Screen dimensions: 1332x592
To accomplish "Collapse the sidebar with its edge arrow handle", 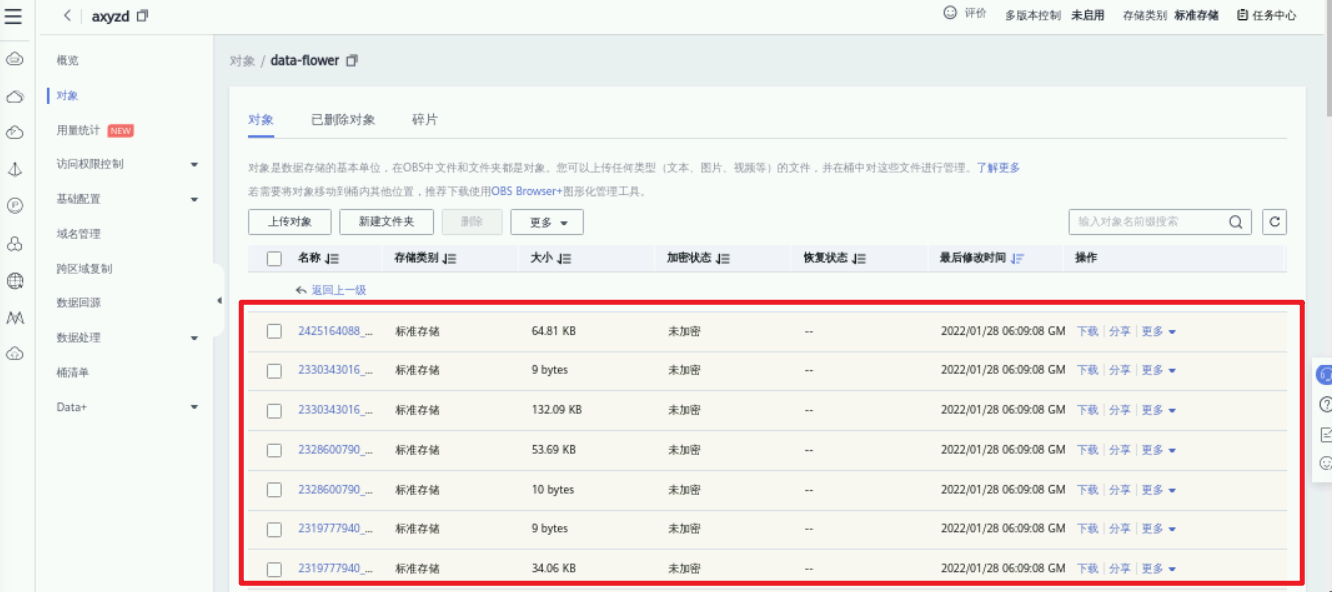I will pos(219,301).
